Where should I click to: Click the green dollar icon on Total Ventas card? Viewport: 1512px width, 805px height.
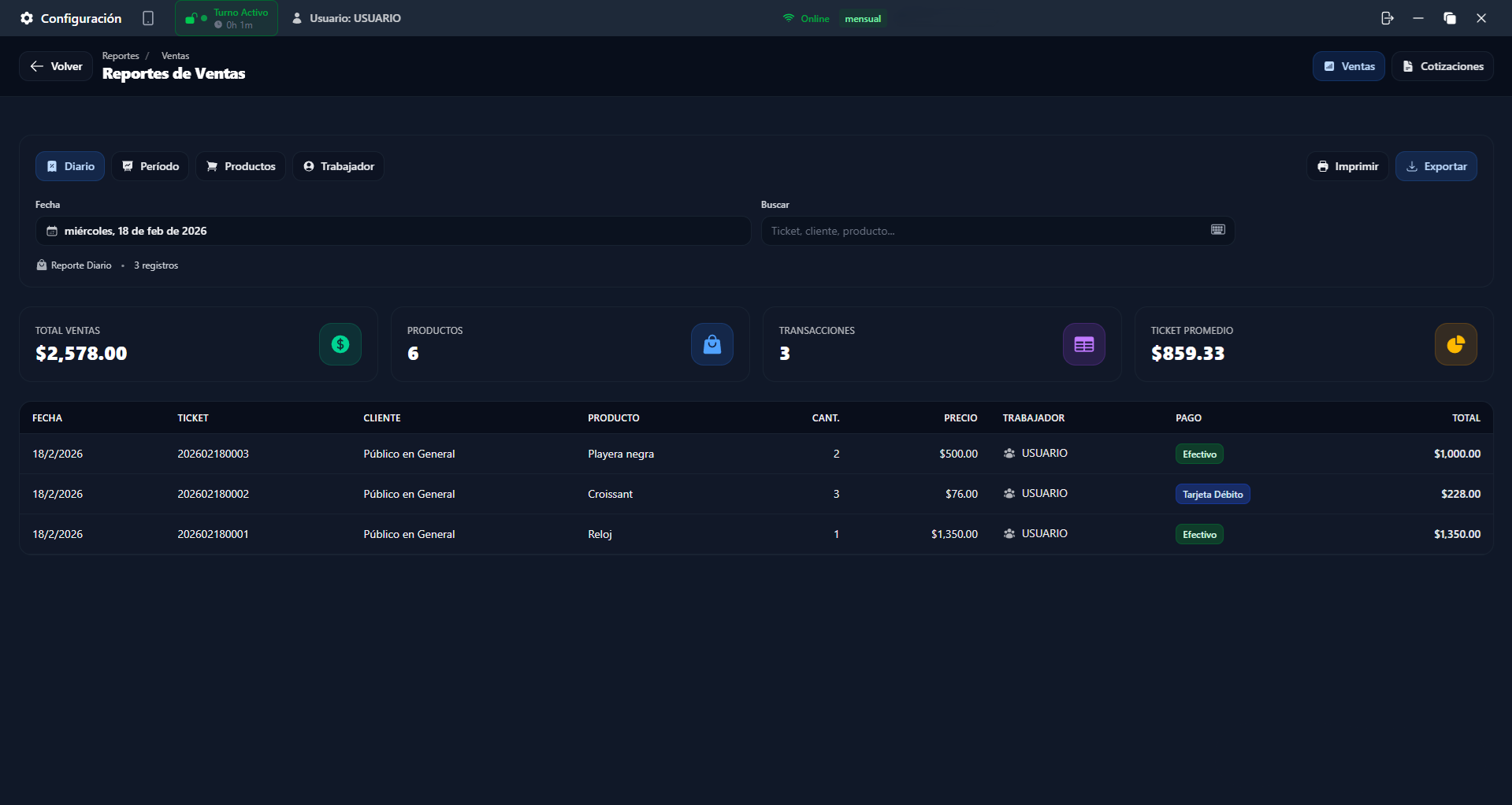coord(340,344)
